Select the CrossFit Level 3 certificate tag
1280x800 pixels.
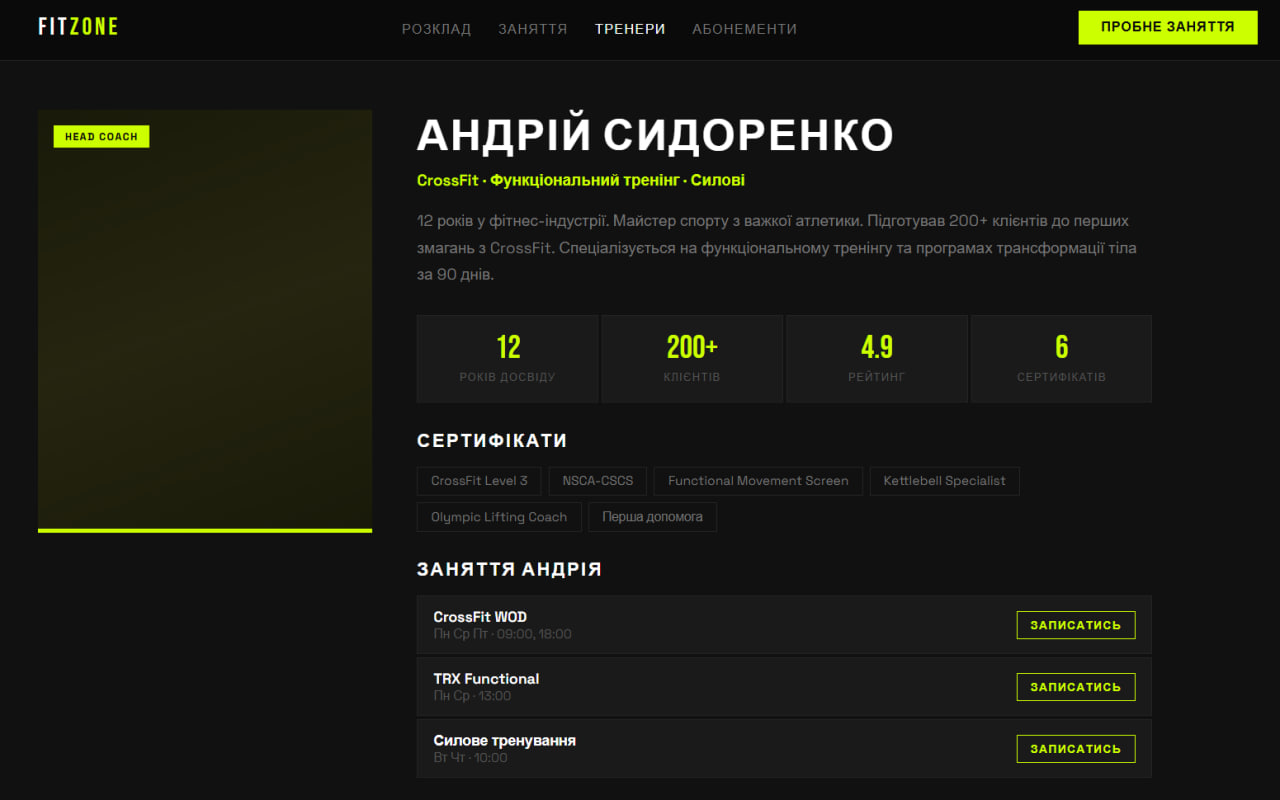478,481
